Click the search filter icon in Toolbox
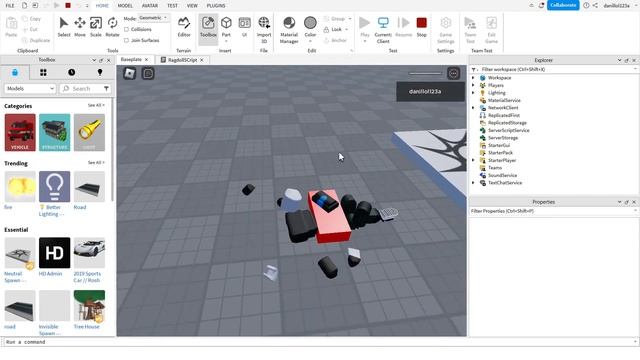The width and height of the screenshot is (640, 360). click(x=107, y=89)
